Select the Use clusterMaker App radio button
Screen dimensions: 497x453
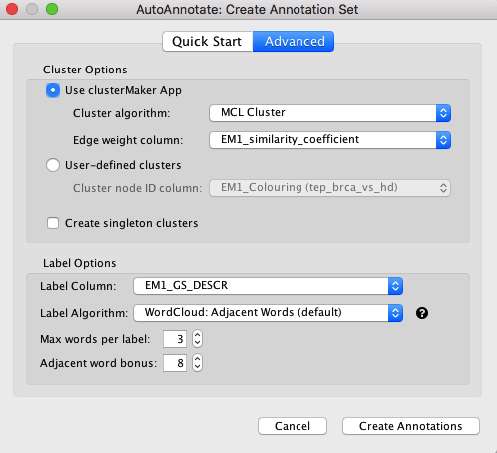tap(53, 90)
